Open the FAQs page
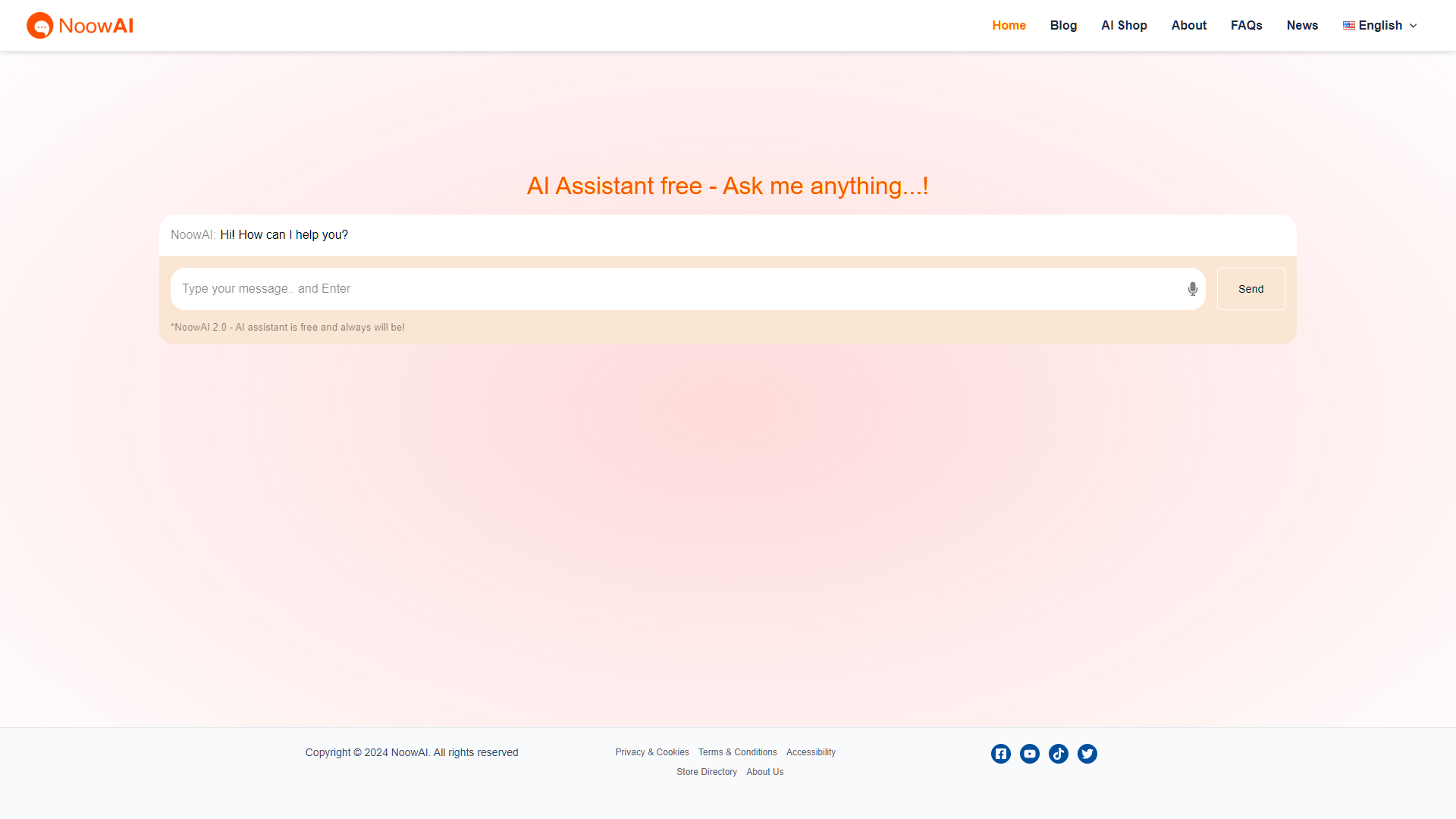Screen dimensions: 1456x819 [x=1246, y=26]
